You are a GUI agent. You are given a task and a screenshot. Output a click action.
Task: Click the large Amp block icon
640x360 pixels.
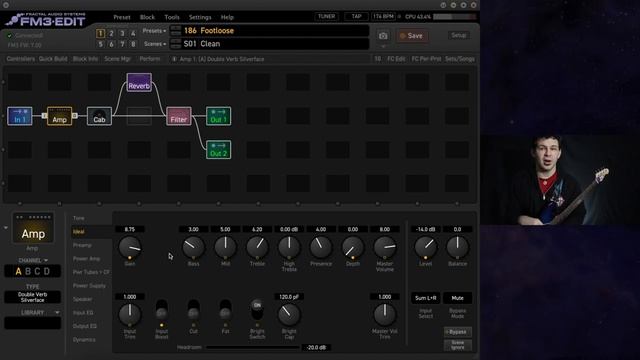(33, 229)
